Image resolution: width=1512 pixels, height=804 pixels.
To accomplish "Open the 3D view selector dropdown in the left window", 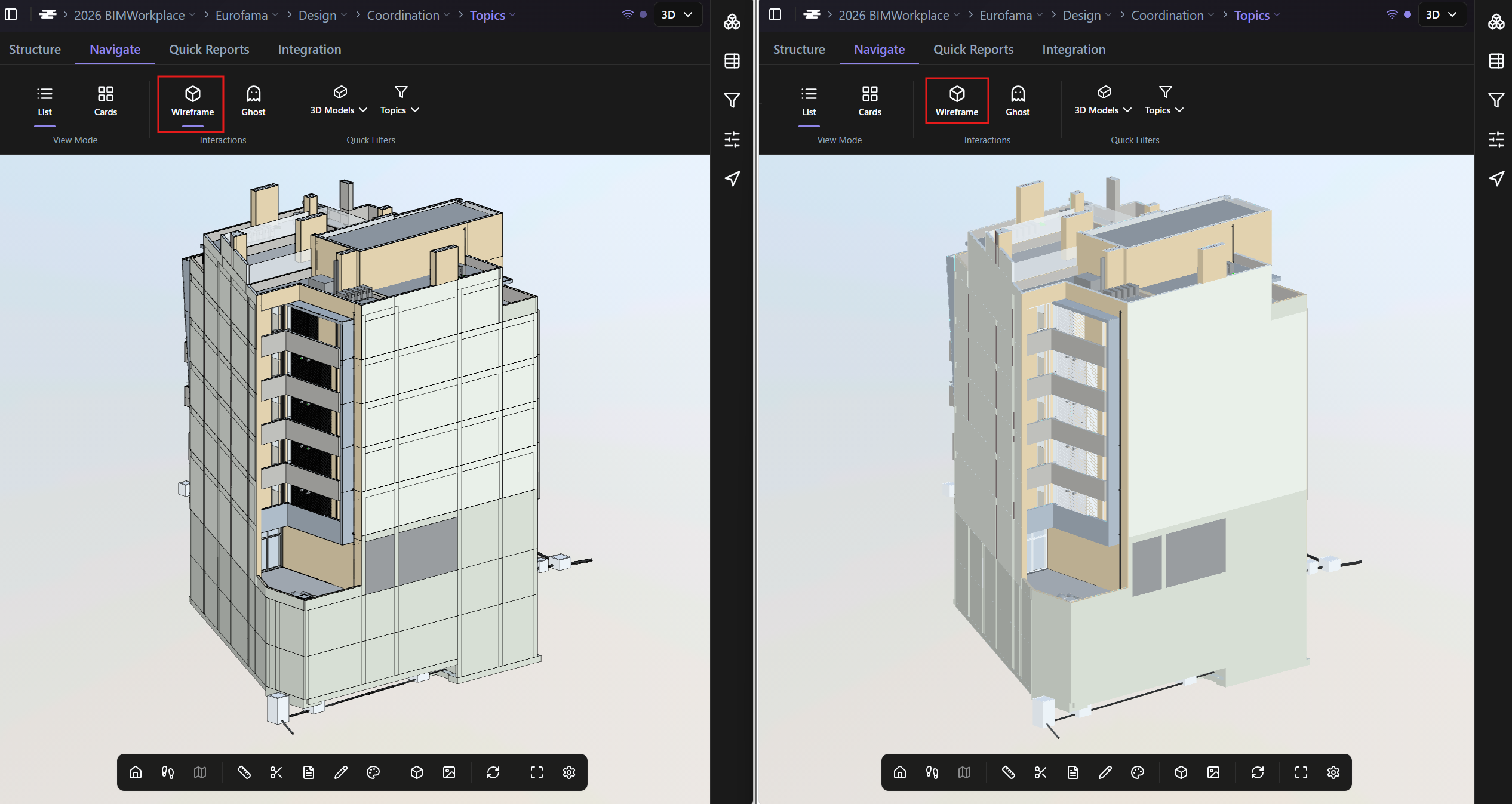I will (x=677, y=14).
